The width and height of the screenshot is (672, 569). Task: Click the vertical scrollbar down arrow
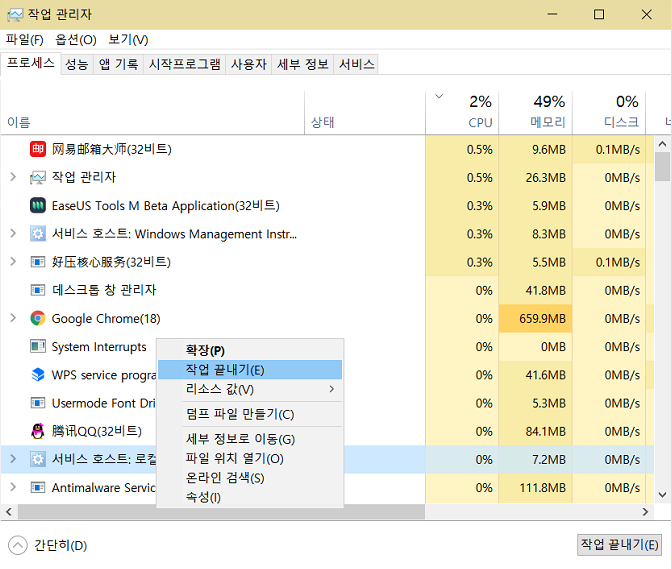click(663, 495)
